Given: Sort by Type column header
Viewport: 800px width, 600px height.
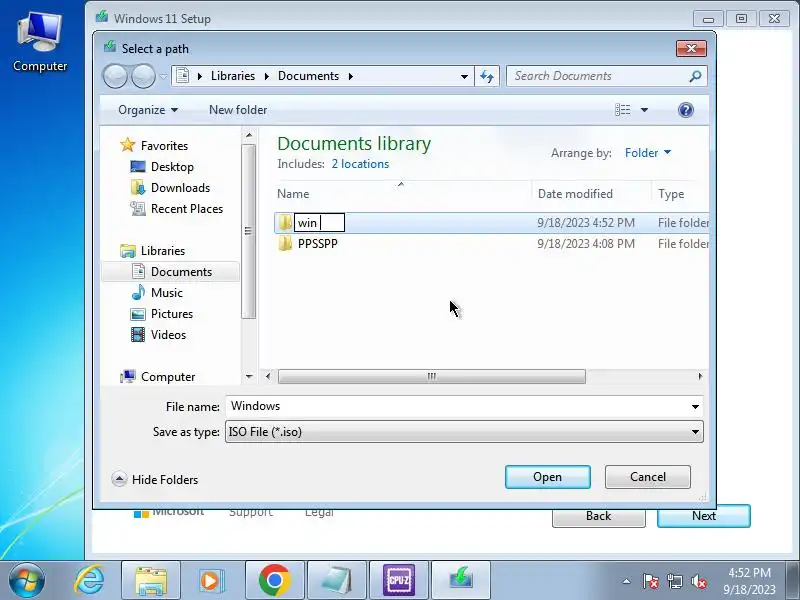Looking at the screenshot, I should 681,194.
